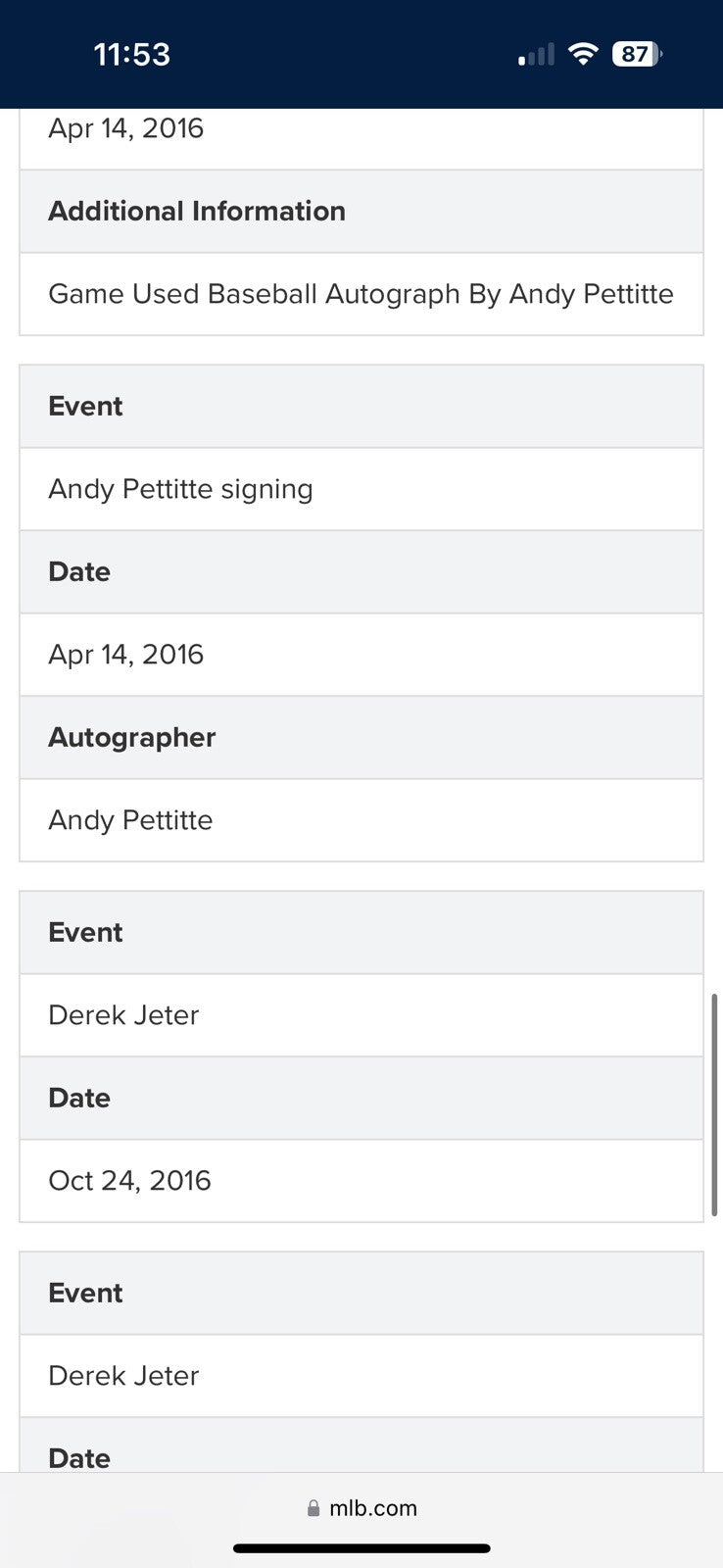This screenshot has width=723, height=1568.
Task: Tap the cellular signal bars icon
Action: pos(536,55)
